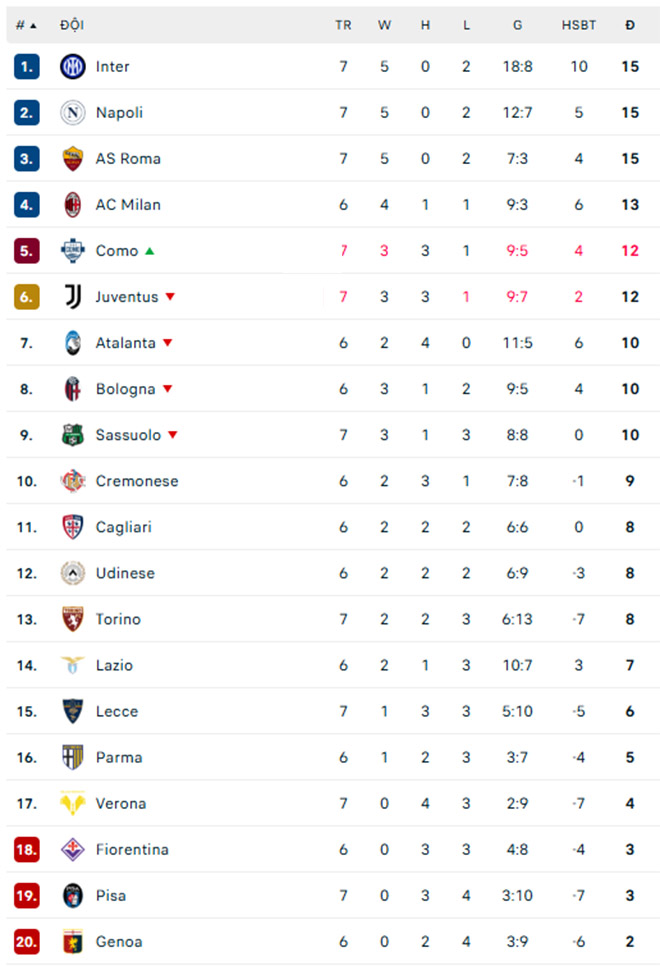Image resolution: width=660 pixels, height=966 pixels.
Task: Click the Atalanta club crest
Action: click(x=73, y=343)
